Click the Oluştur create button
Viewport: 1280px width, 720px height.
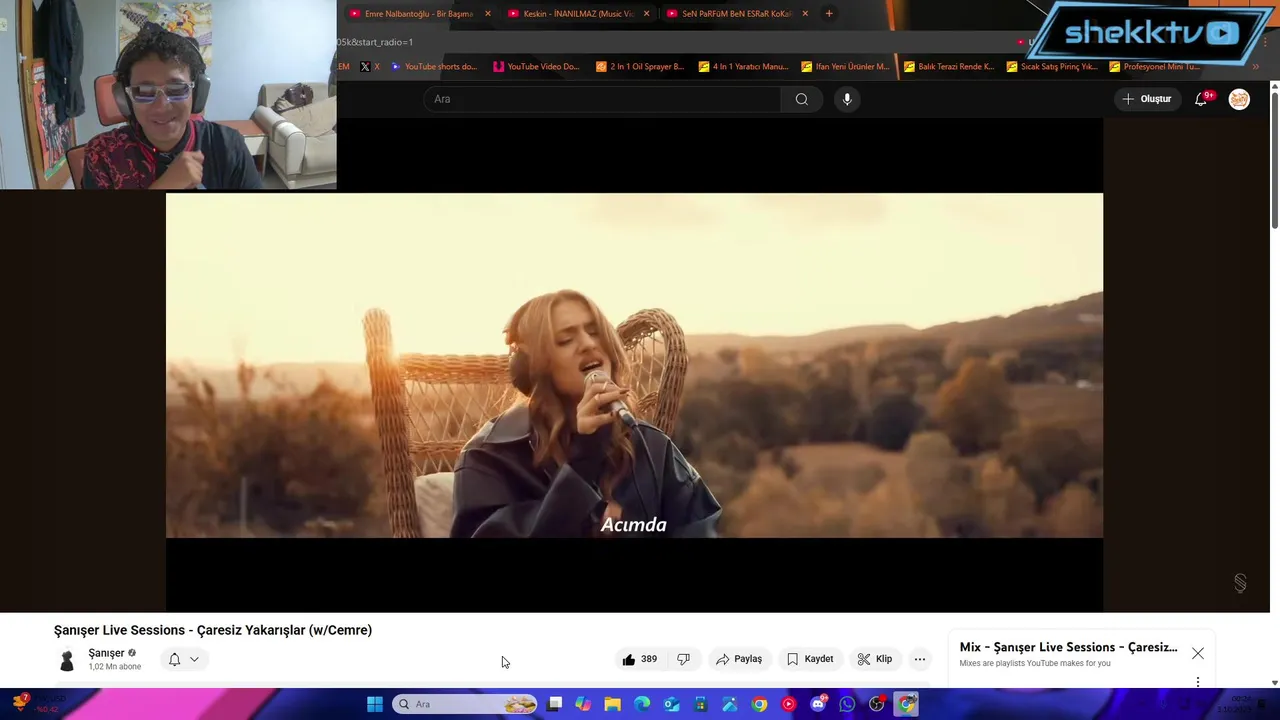pos(1146,99)
